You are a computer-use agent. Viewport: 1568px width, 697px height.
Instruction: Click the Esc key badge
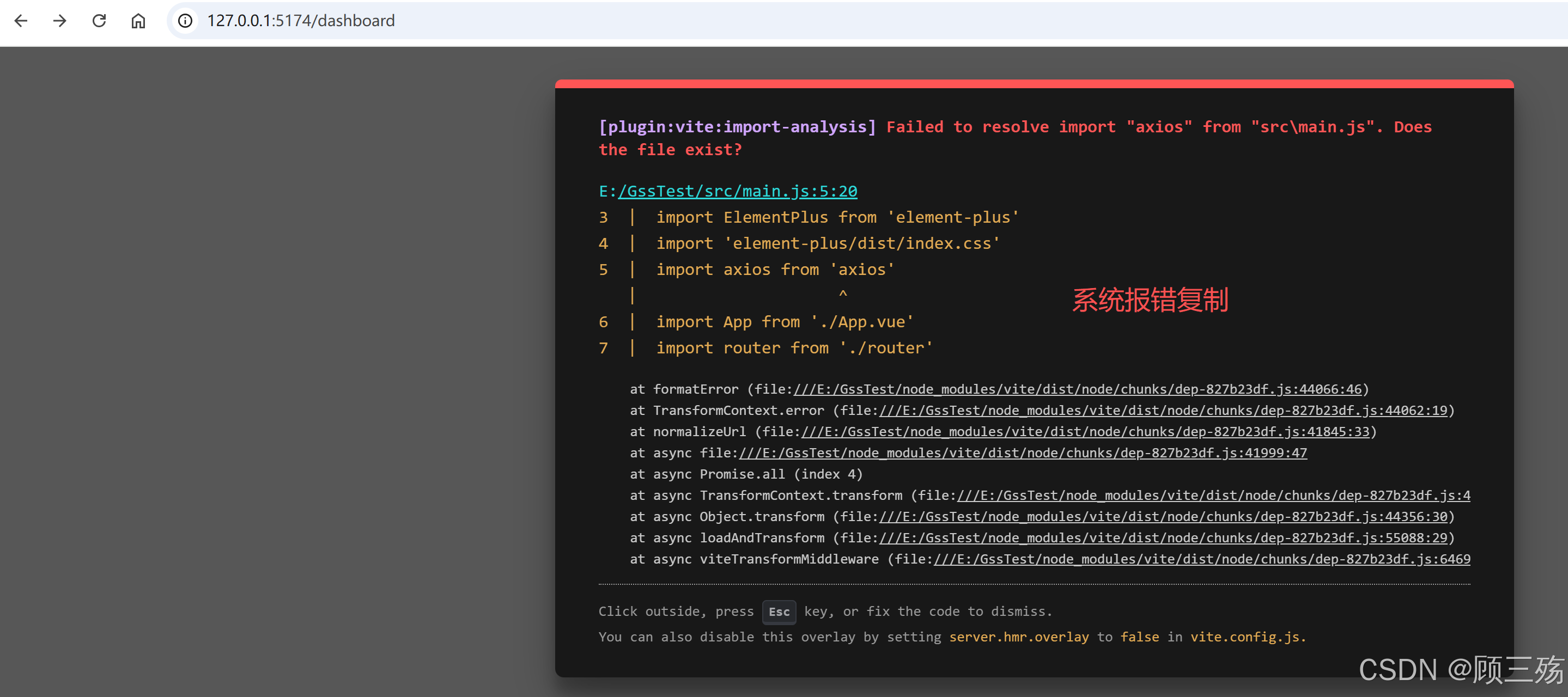[779, 612]
